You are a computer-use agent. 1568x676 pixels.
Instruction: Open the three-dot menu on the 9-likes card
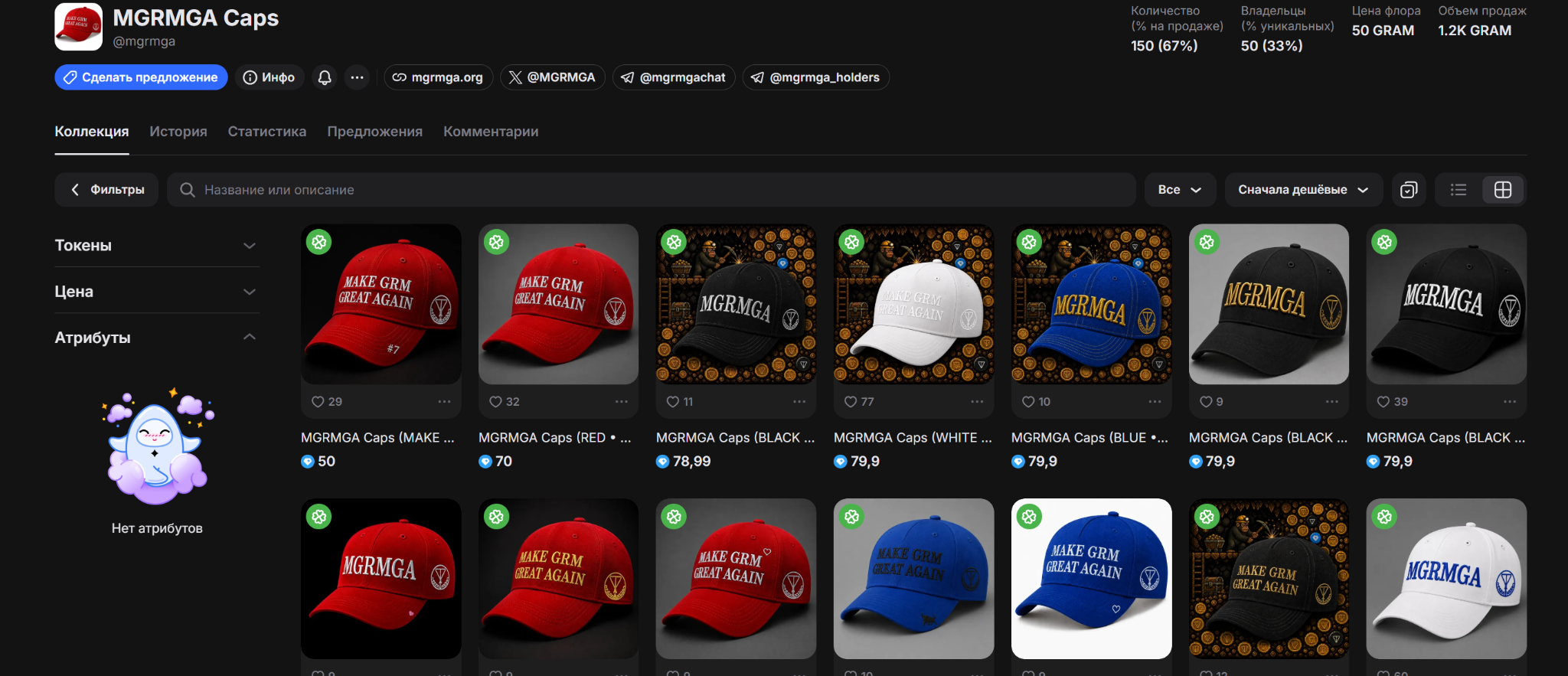[x=1332, y=402]
